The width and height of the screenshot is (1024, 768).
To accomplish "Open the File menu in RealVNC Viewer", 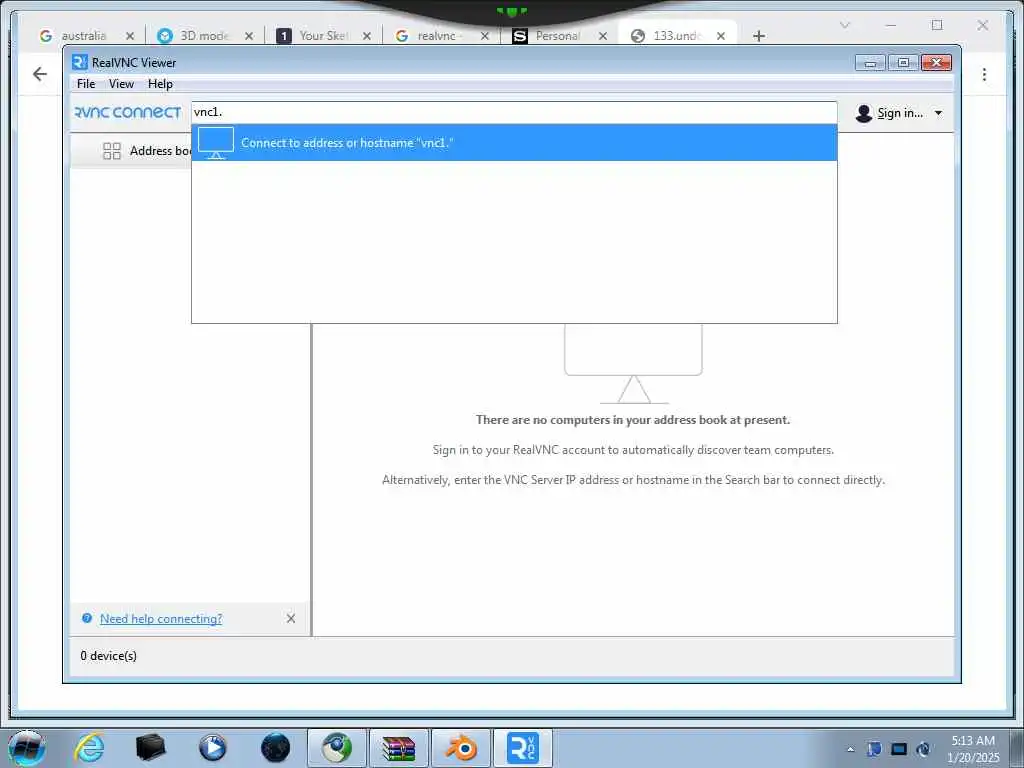I will tap(86, 84).
